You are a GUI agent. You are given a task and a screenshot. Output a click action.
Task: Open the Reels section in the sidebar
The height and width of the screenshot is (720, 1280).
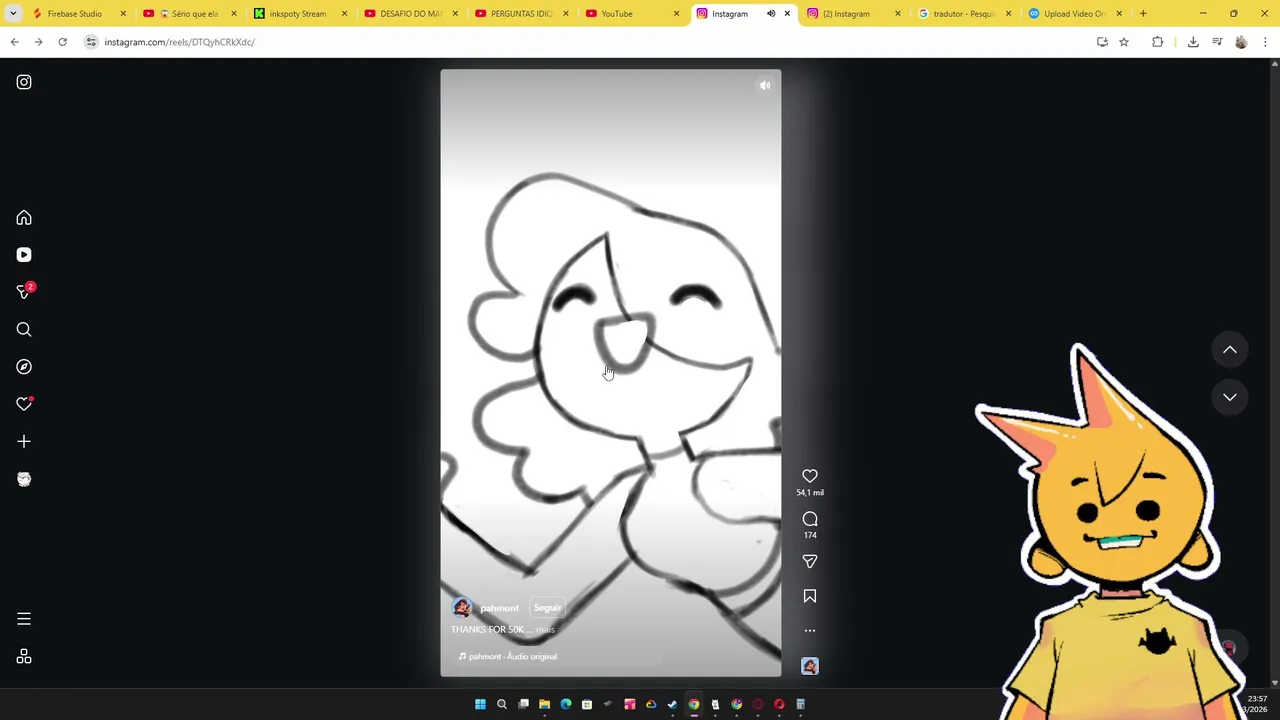pyautogui.click(x=24, y=255)
